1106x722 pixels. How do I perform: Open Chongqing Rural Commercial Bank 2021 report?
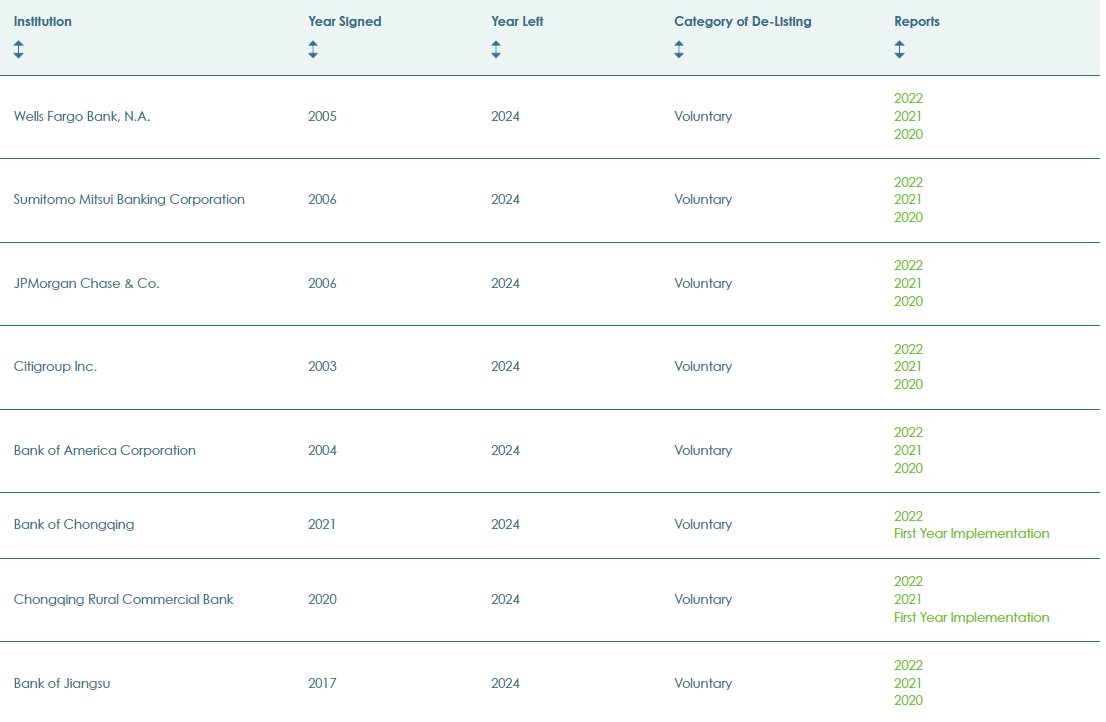(x=907, y=599)
